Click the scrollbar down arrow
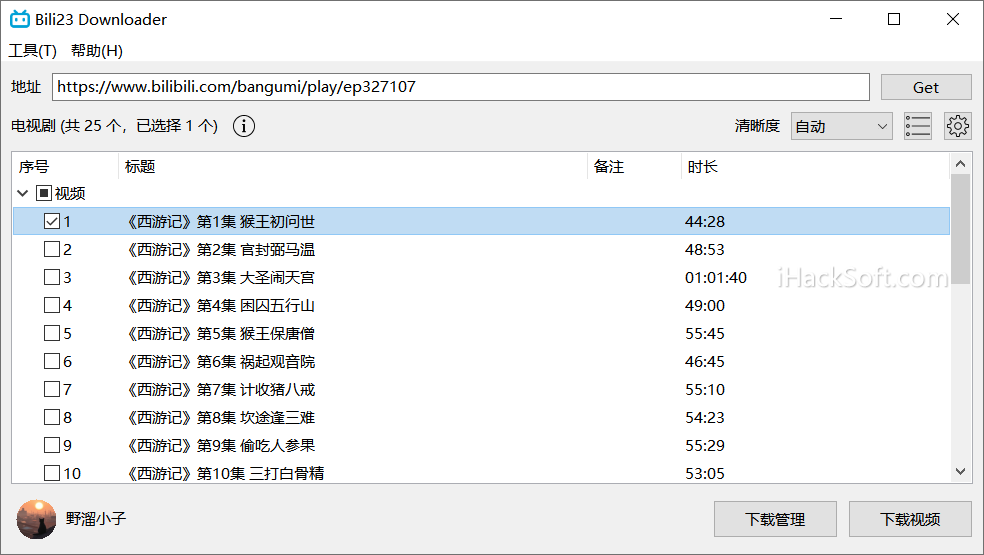 pos(960,471)
